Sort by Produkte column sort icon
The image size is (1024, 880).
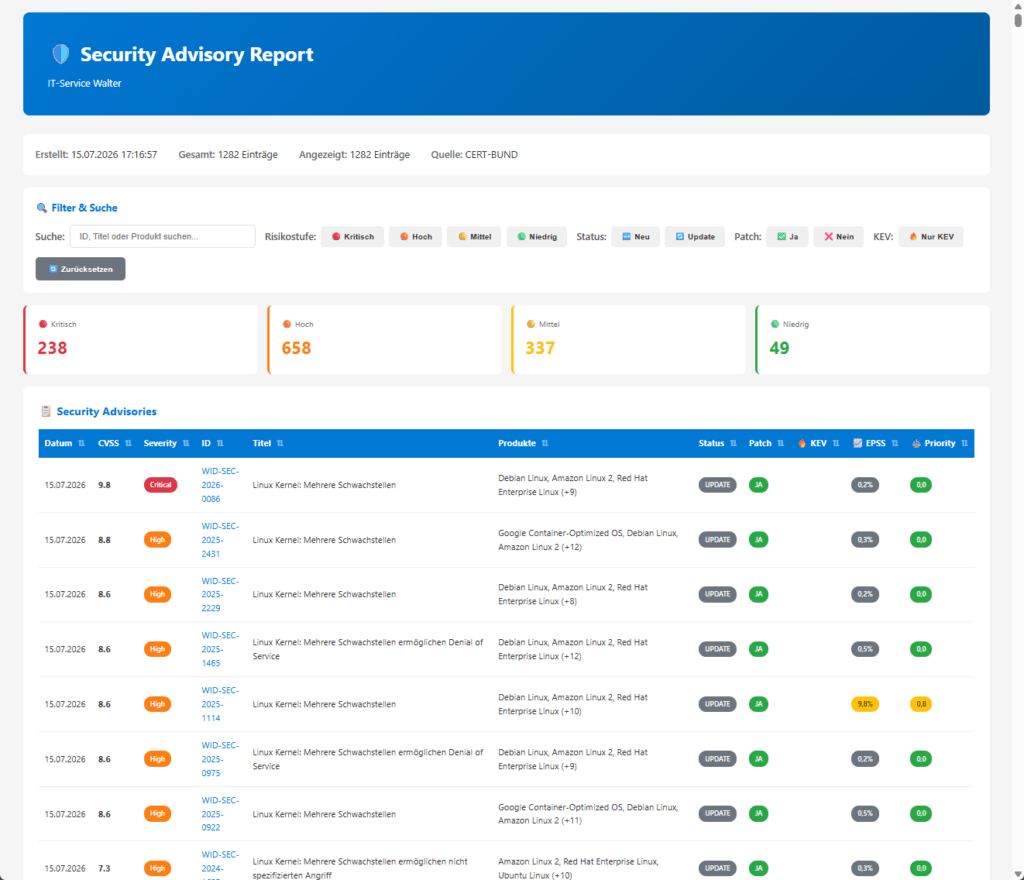point(545,443)
